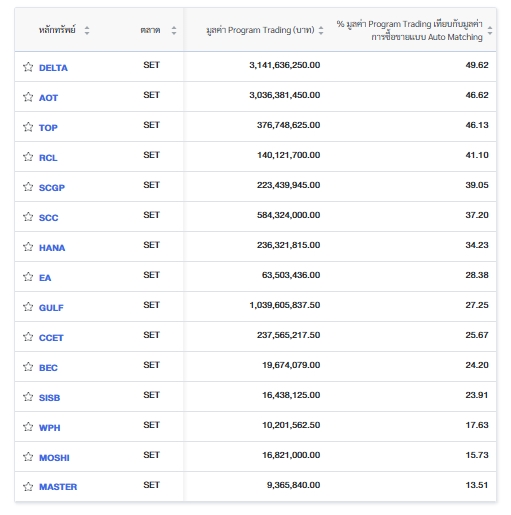Favorite MASTER using the star icon
The height and width of the screenshot is (515, 511).
point(28,487)
